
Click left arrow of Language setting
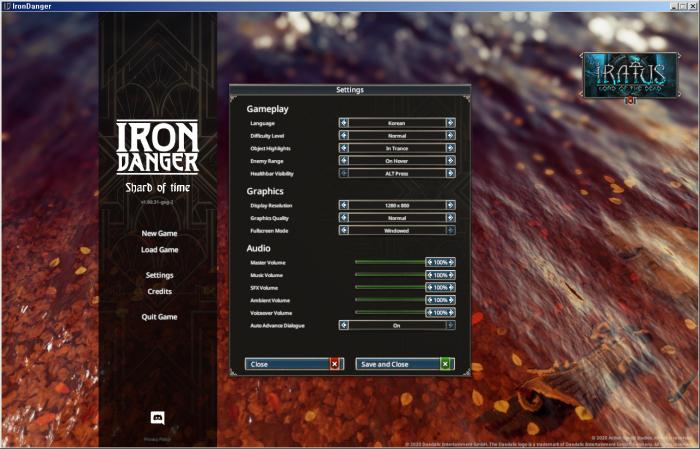(x=344, y=123)
